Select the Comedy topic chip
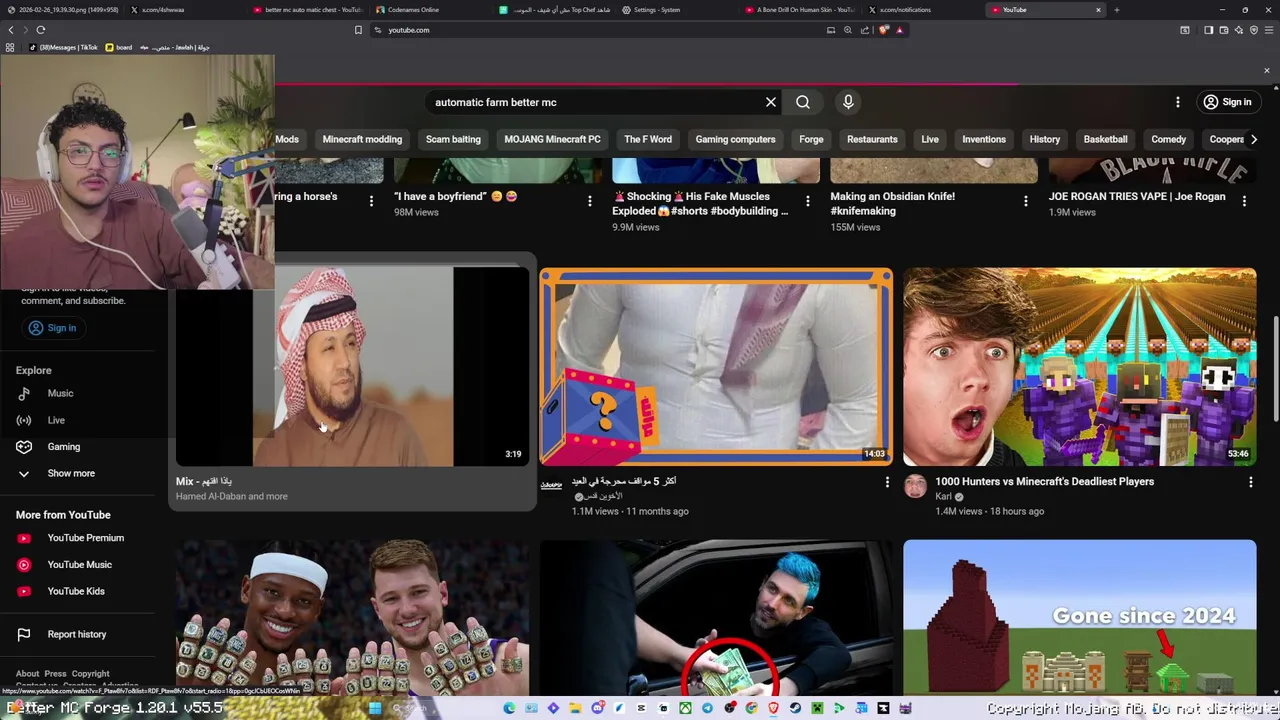 1168,139
